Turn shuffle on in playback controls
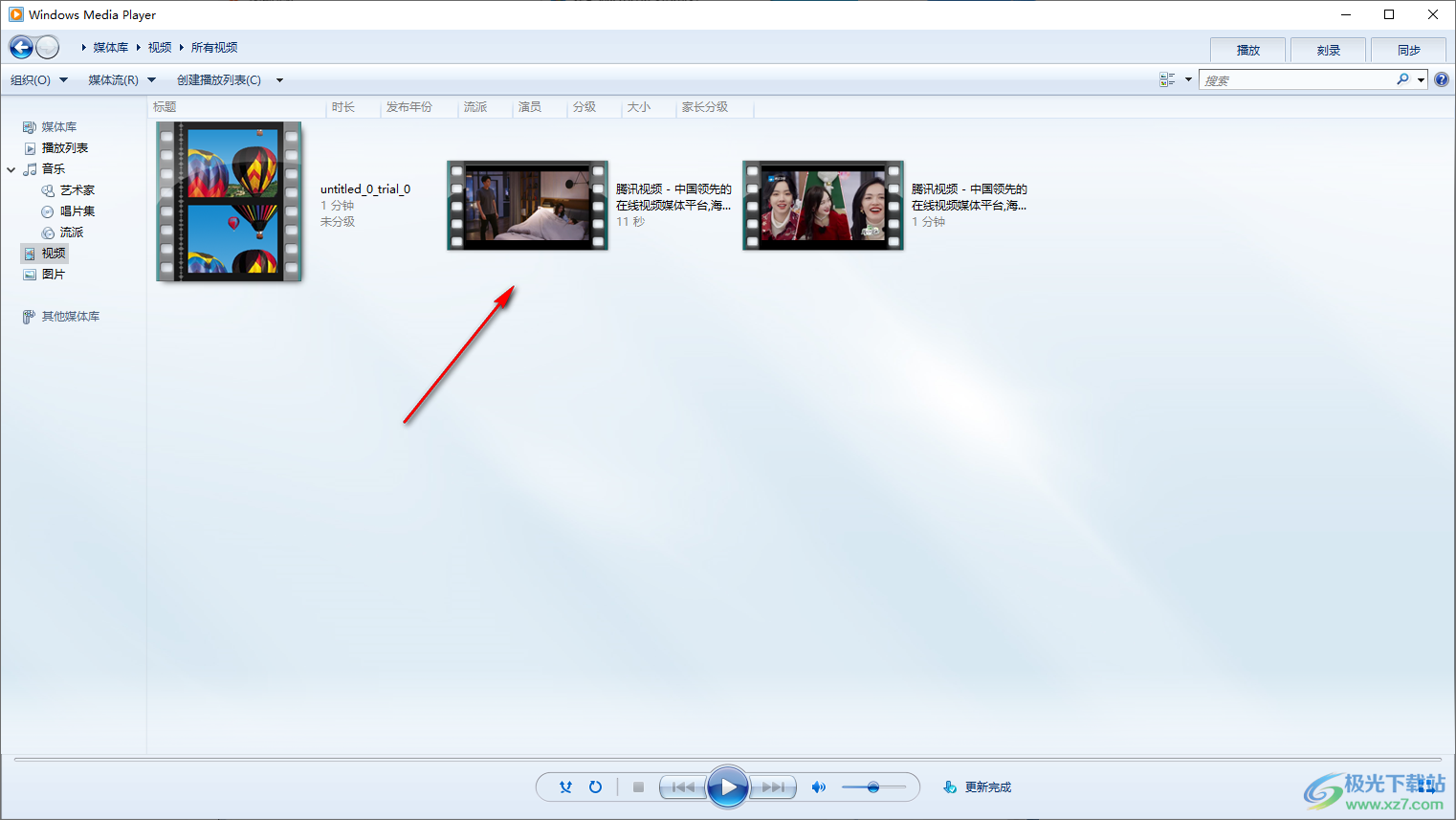The height and width of the screenshot is (820, 1456). point(565,787)
